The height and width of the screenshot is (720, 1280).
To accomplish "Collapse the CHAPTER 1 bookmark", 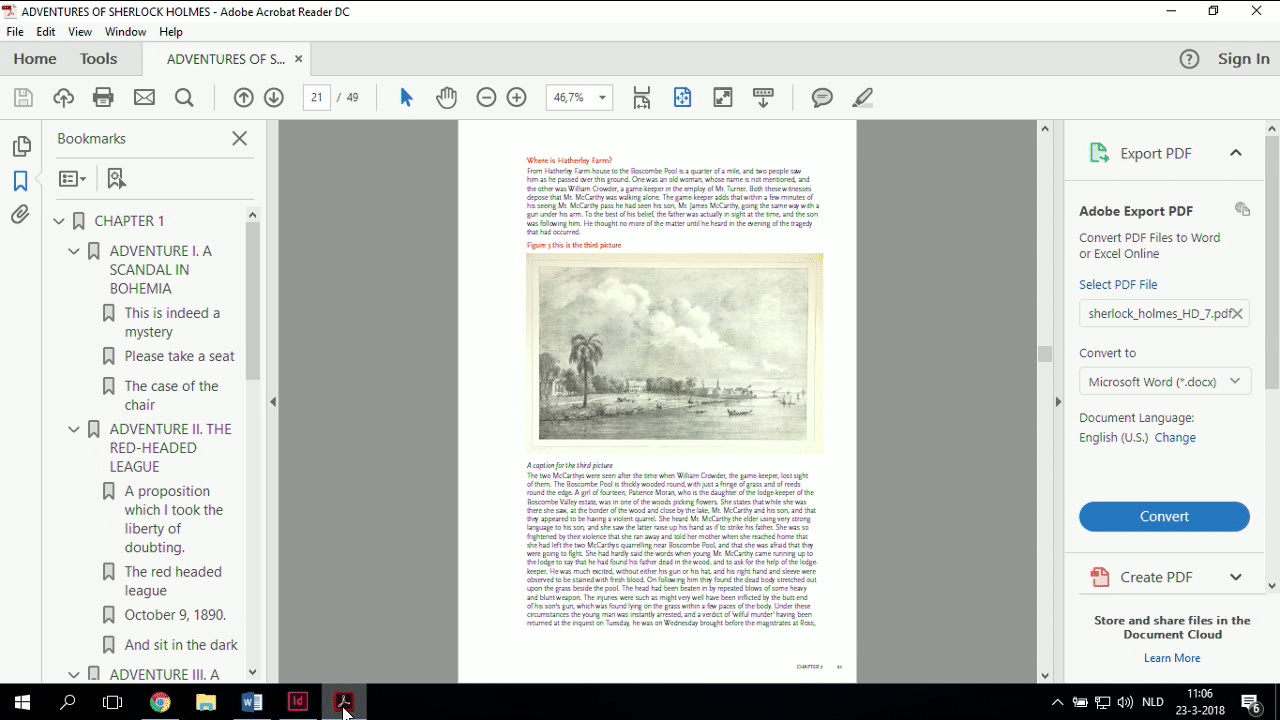I will pyautogui.click(x=59, y=221).
